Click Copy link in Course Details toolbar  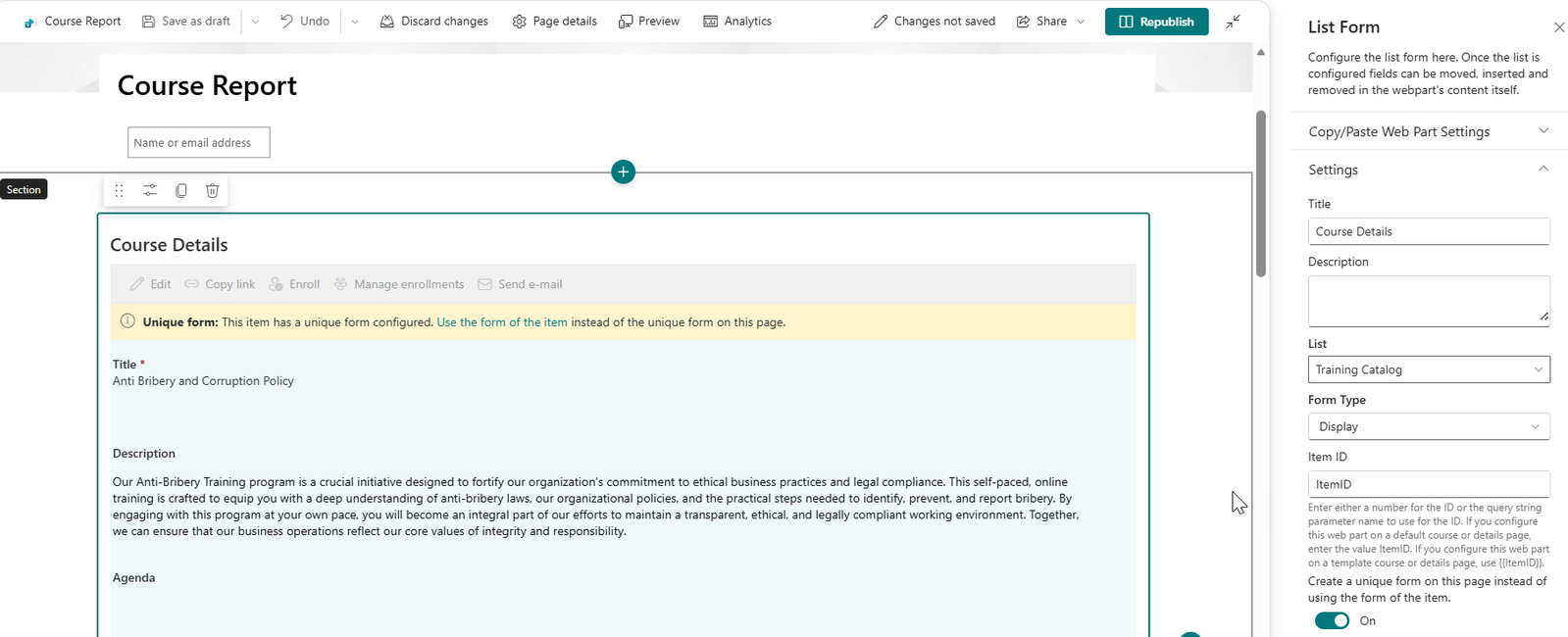point(221,284)
